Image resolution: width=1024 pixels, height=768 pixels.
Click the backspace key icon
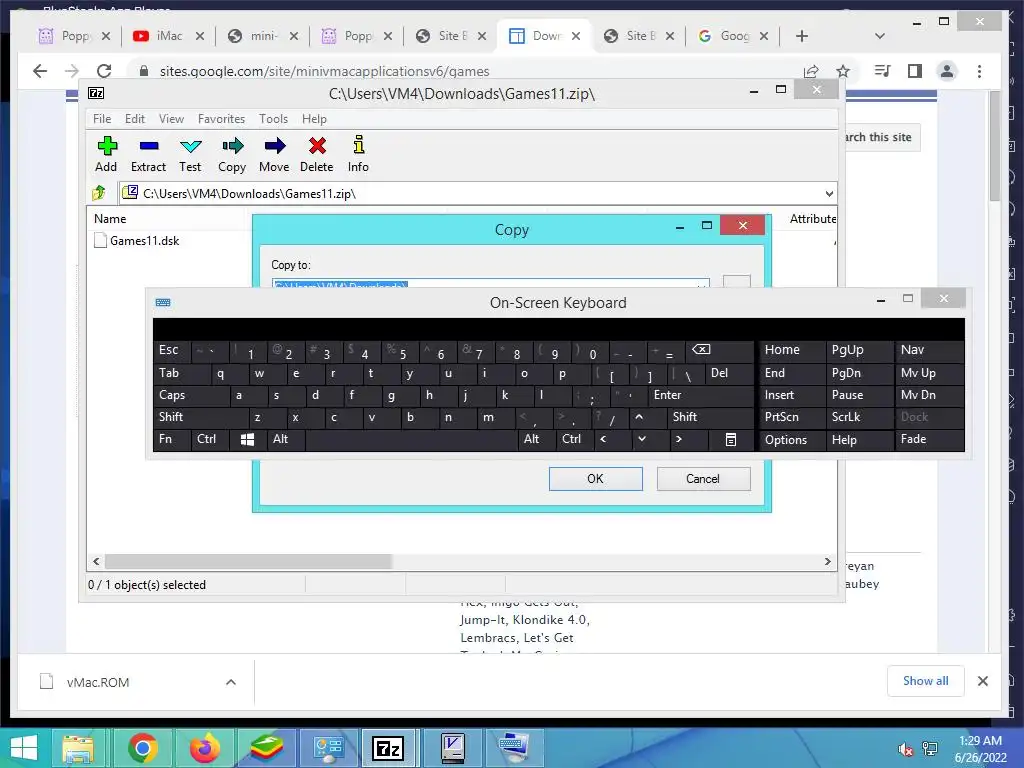718,351
